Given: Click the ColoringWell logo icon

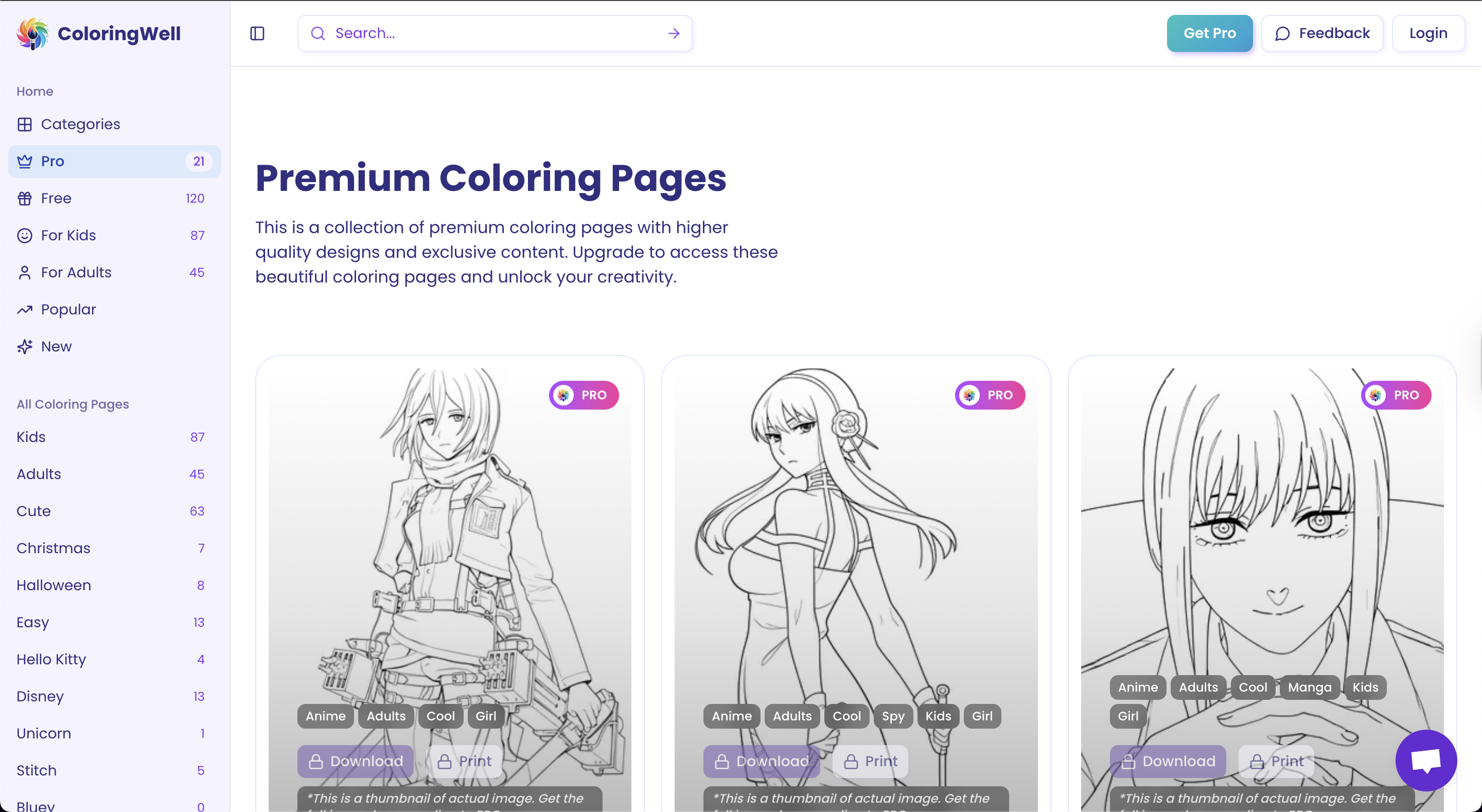Looking at the screenshot, I should 32,33.
